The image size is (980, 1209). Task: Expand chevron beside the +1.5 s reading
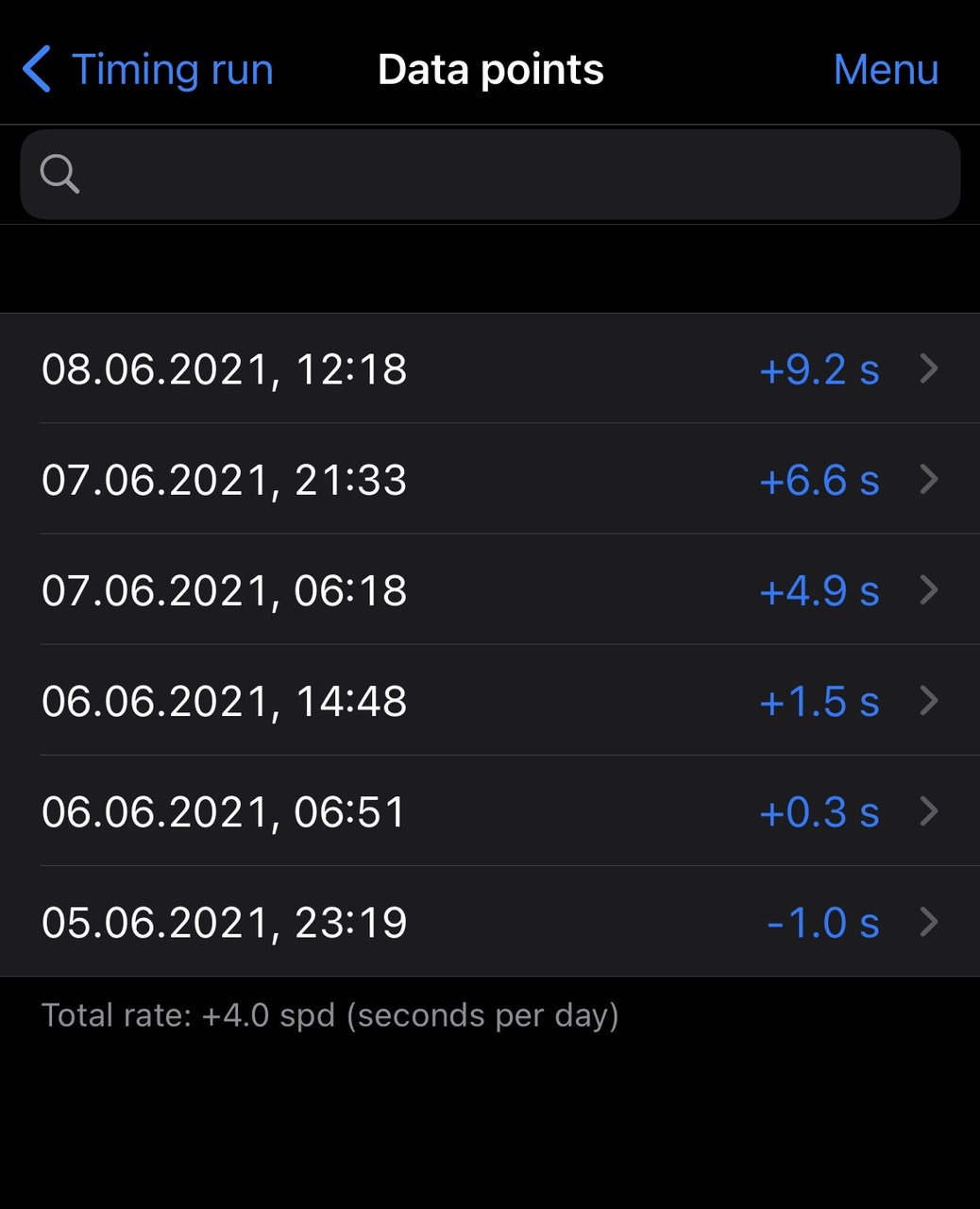[929, 700]
